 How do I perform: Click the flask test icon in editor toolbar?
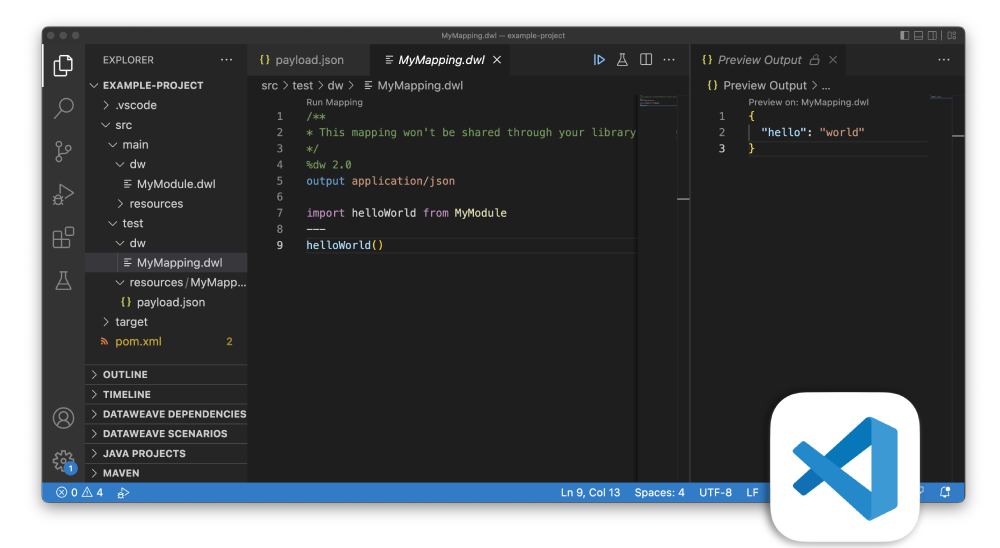(622, 59)
